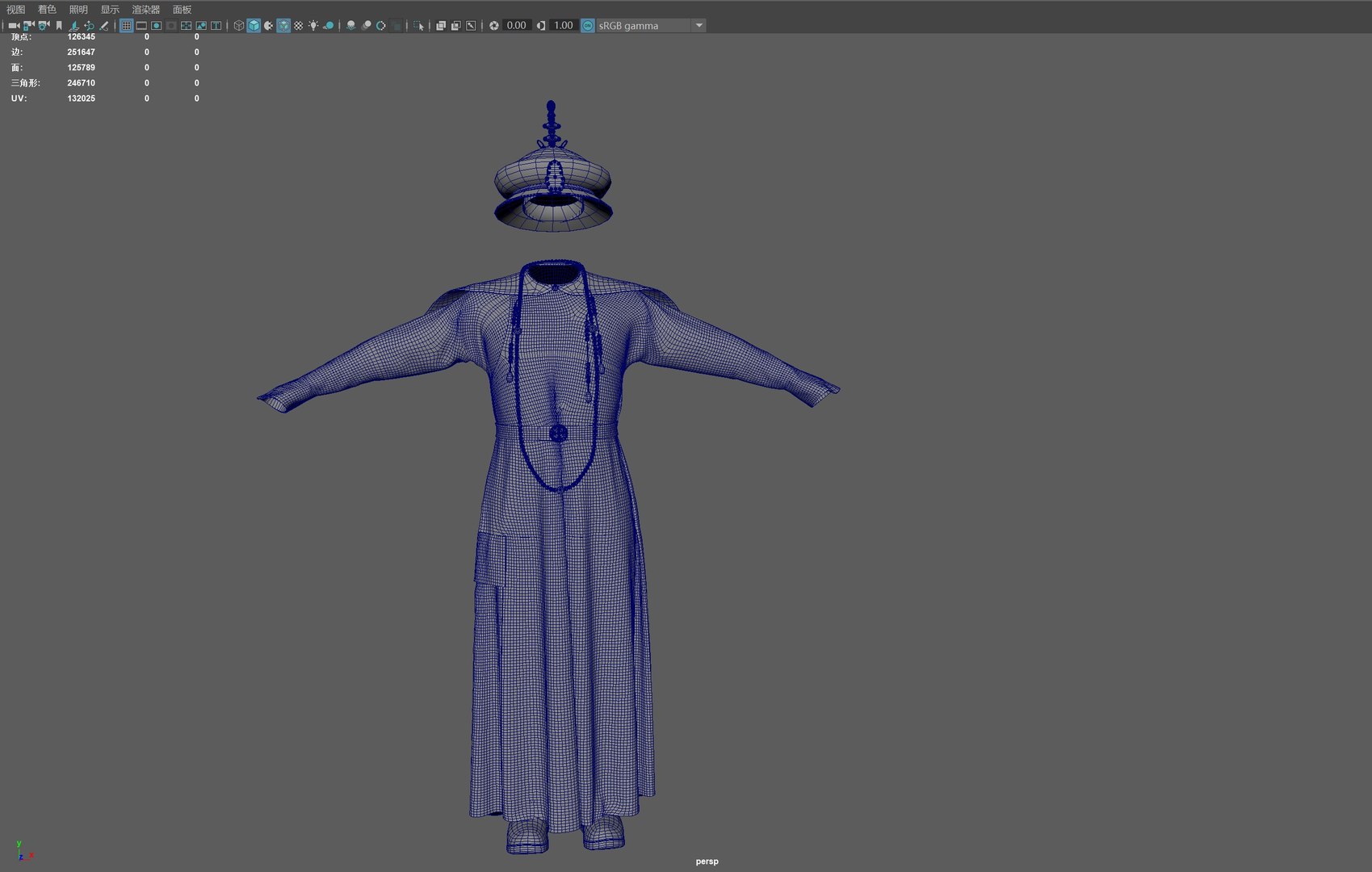Open the 视图 menu
This screenshot has width=1372, height=872.
click(x=16, y=10)
